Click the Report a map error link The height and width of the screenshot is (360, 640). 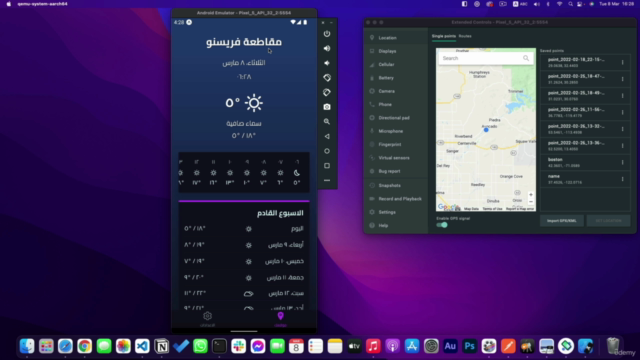tap(520, 209)
